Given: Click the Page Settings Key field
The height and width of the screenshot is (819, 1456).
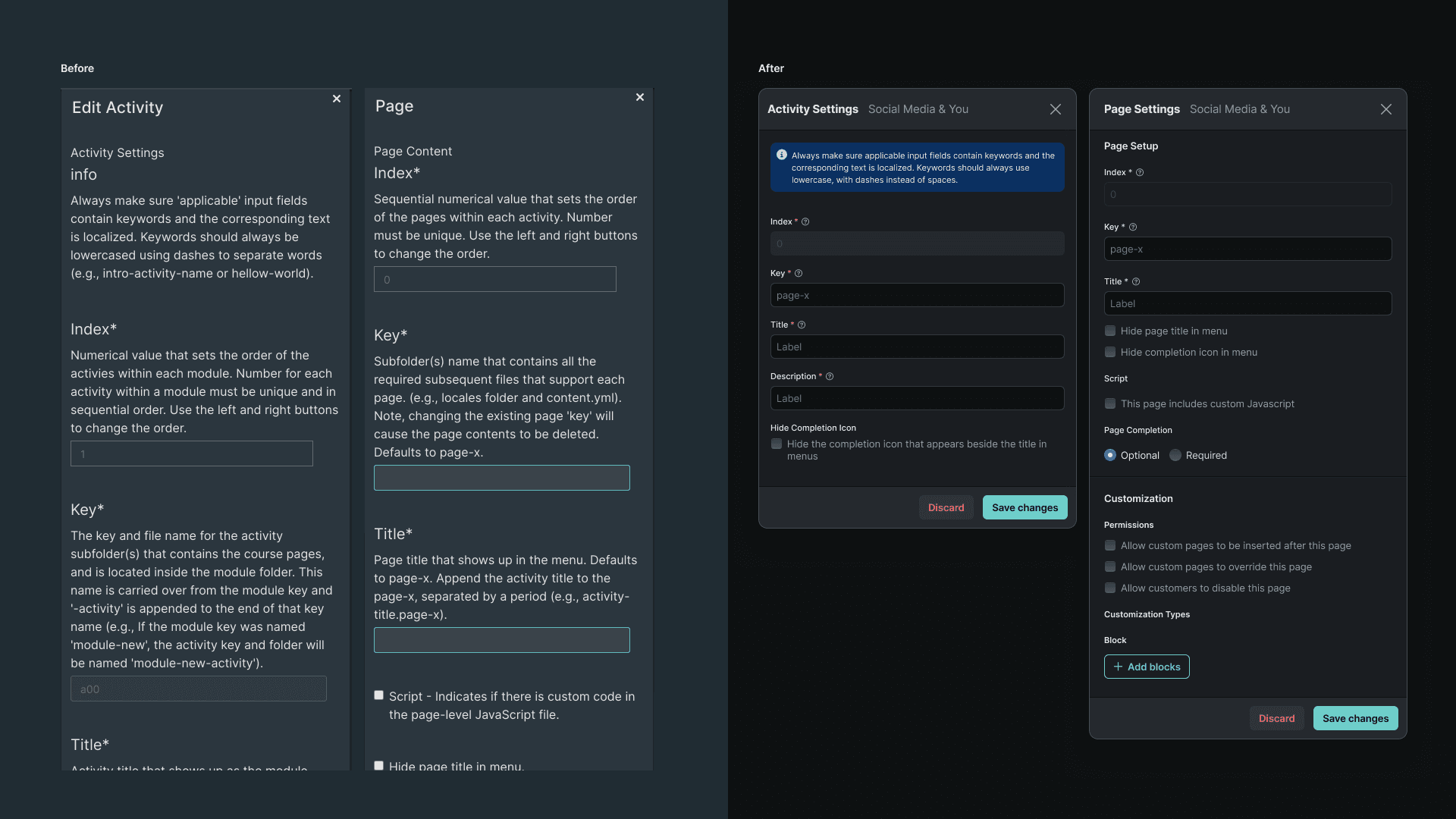Looking at the screenshot, I should pos(1248,249).
